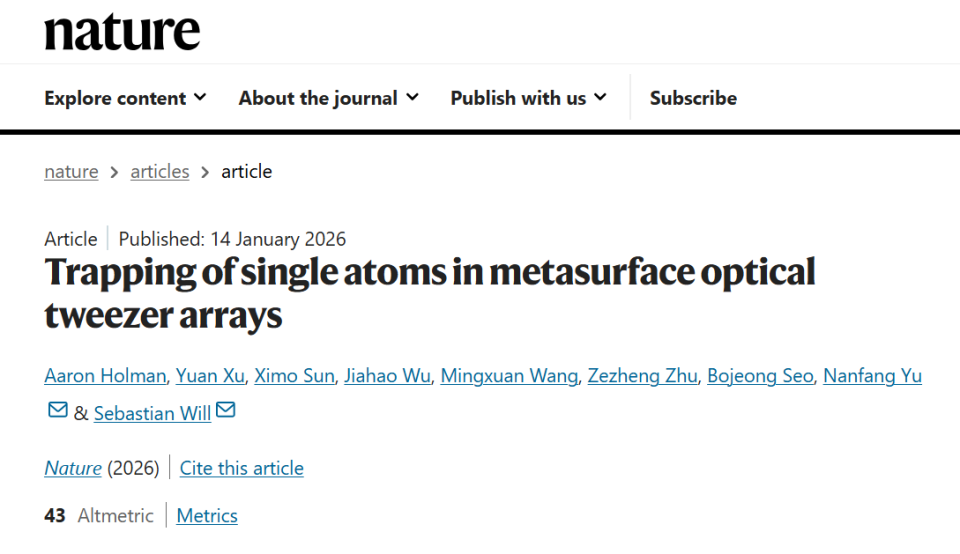The width and height of the screenshot is (960, 554).
Task: Click the Subscribe menu item
Action: [693, 98]
